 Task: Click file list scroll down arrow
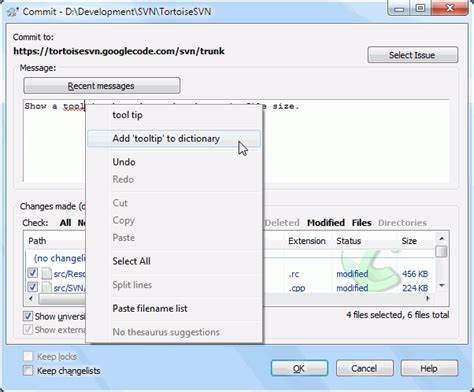442,285
